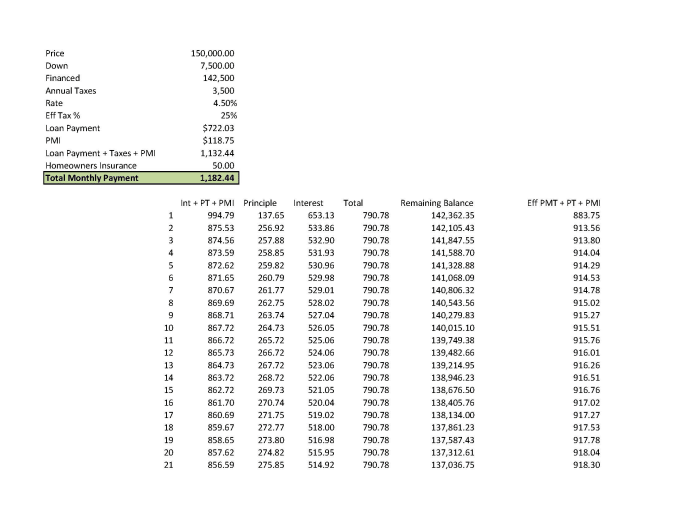Viewport: 680px width, 526px height.
Task: Click remaining balance 142,362.35
Action: (453, 216)
